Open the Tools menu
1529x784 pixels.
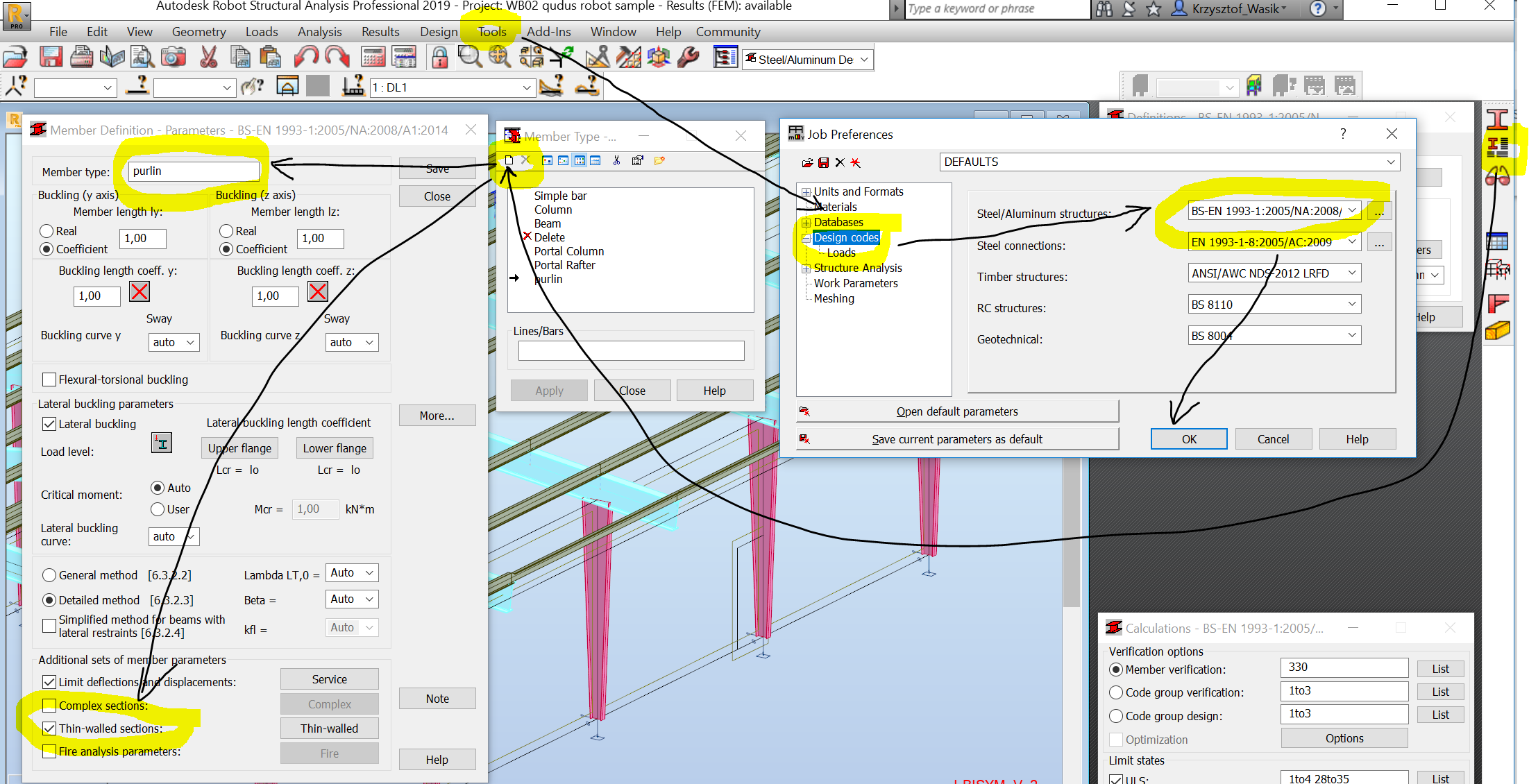(491, 31)
